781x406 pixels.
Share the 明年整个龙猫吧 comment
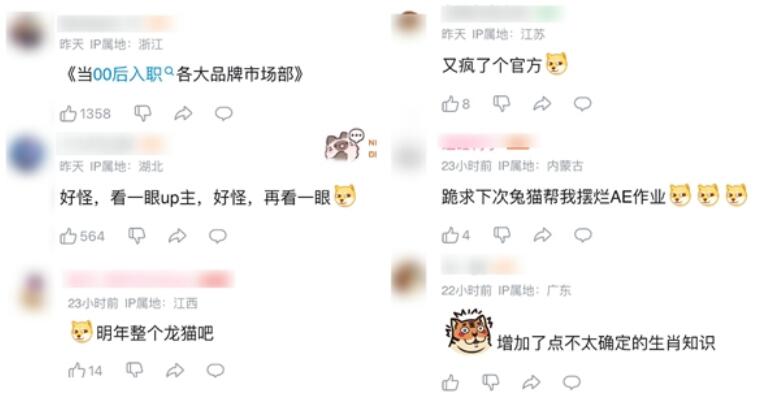[x=175, y=370]
